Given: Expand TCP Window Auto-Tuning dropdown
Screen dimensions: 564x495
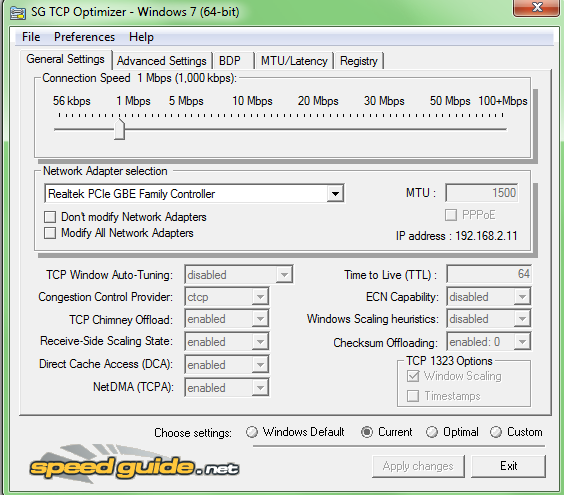Looking at the screenshot, I should coord(284,275).
